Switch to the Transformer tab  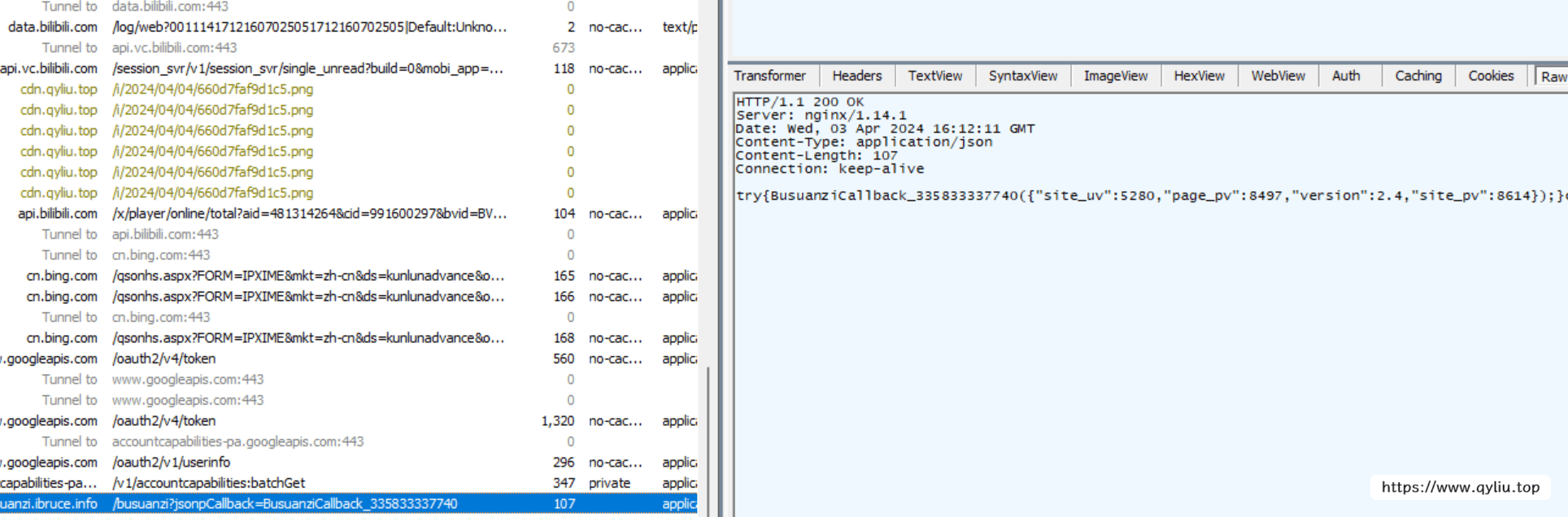pyautogui.click(x=769, y=76)
